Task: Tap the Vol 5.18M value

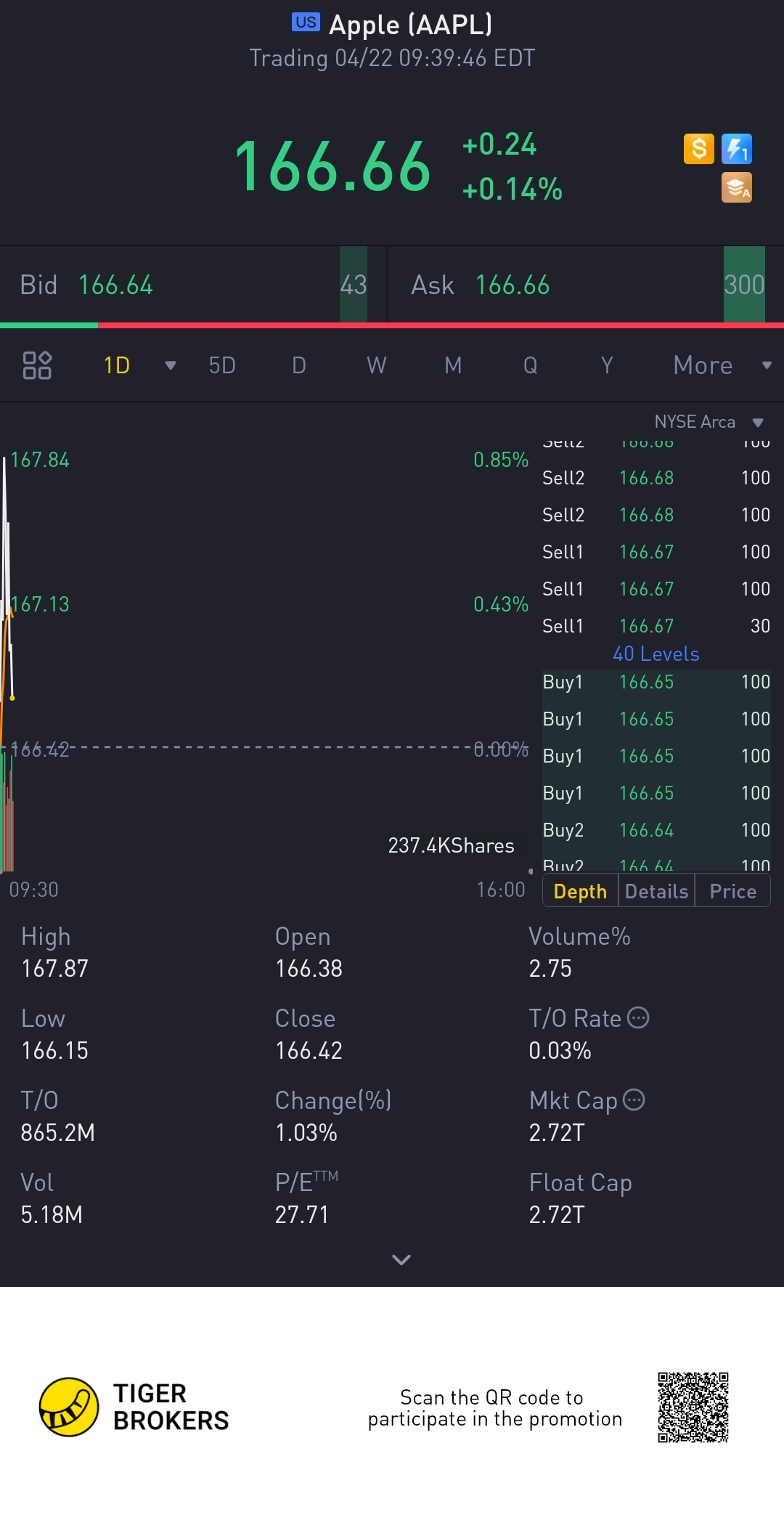Action: coord(52,1214)
